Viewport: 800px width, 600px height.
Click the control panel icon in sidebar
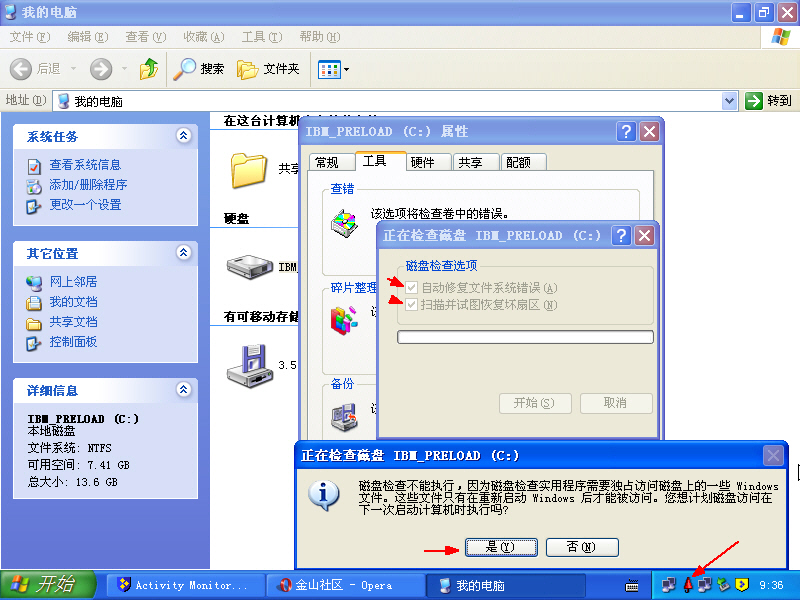click(34, 343)
